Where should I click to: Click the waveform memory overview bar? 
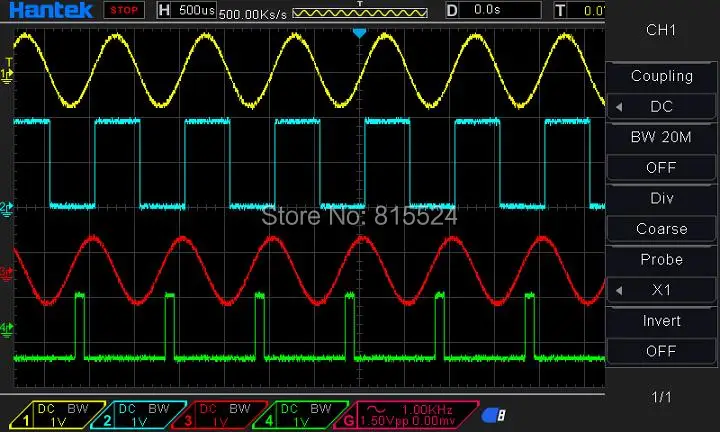point(360,13)
